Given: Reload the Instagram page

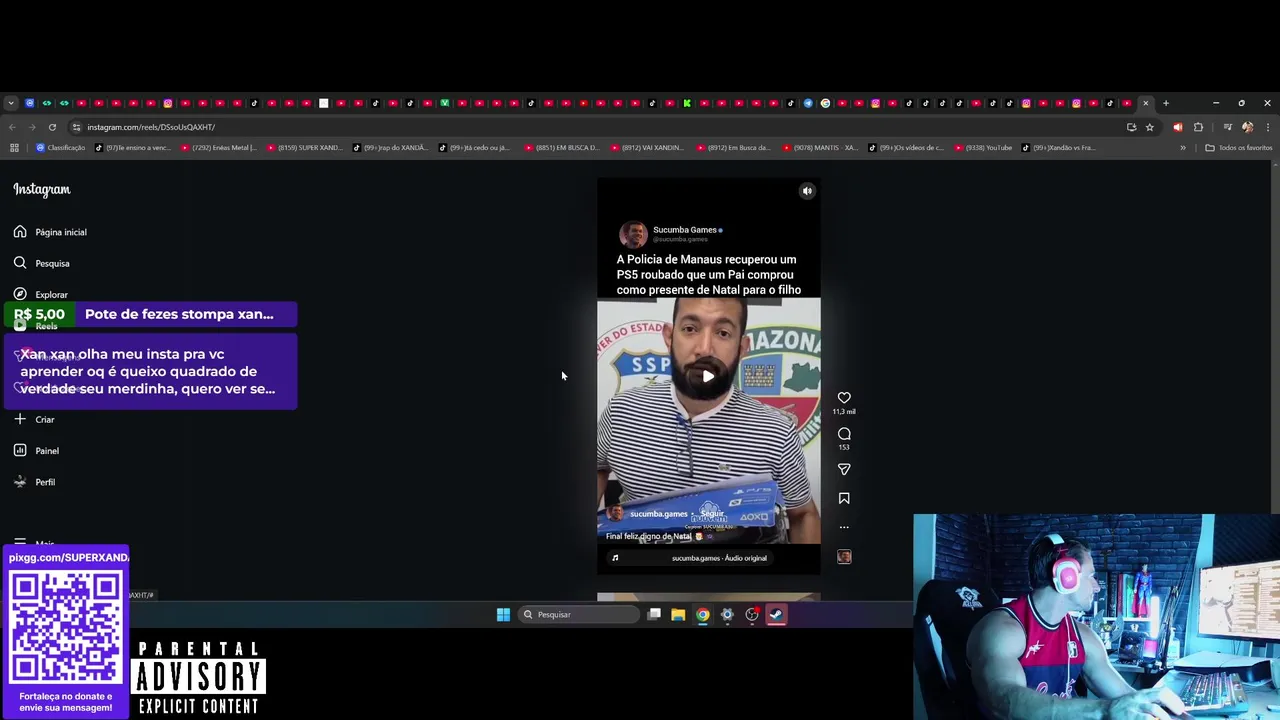Looking at the screenshot, I should pos(52,127).
